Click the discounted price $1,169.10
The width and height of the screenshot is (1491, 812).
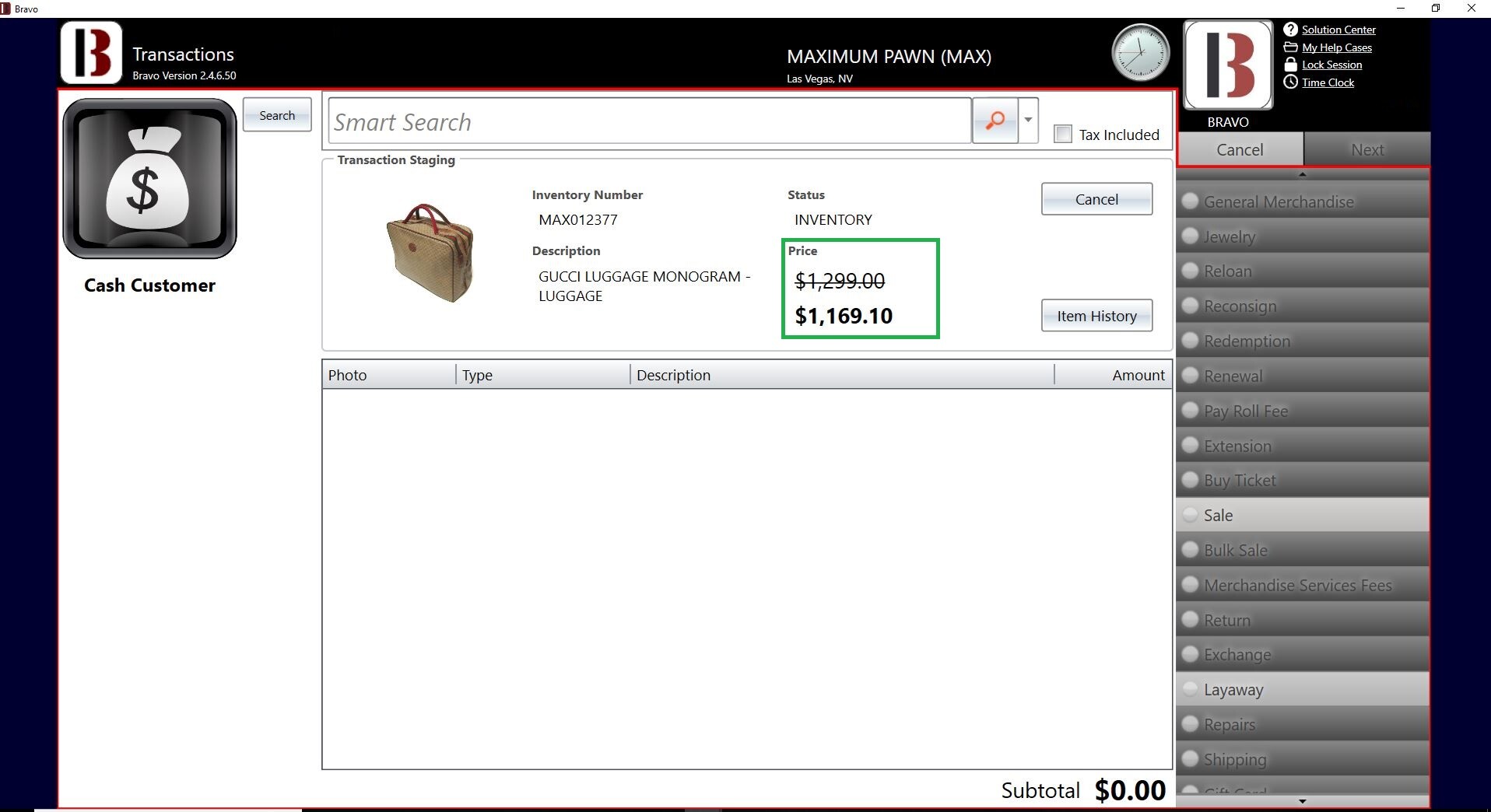coord(844,316)
